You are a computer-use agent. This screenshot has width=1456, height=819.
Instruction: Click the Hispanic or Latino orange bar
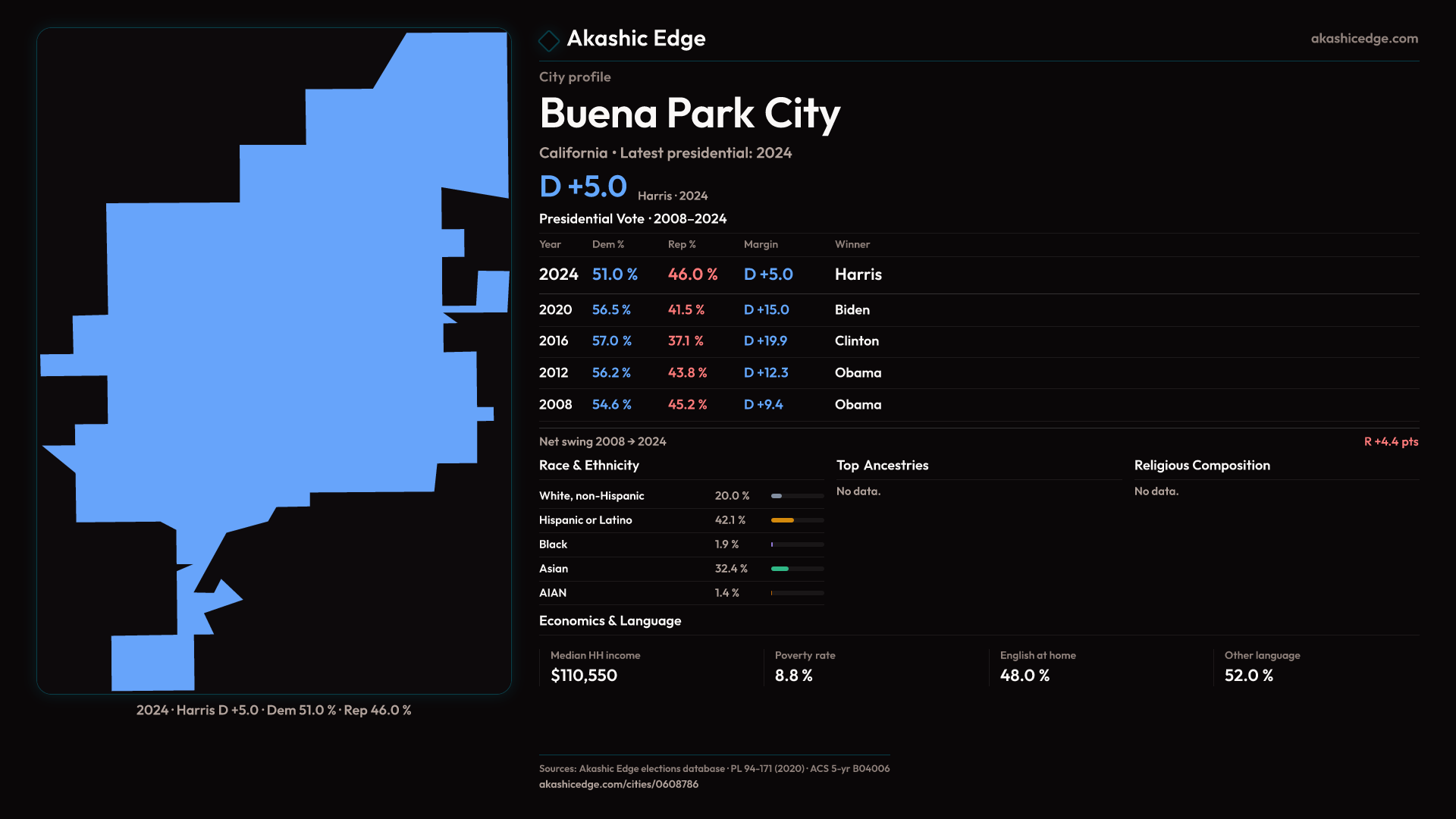click(x=783, y=520)
